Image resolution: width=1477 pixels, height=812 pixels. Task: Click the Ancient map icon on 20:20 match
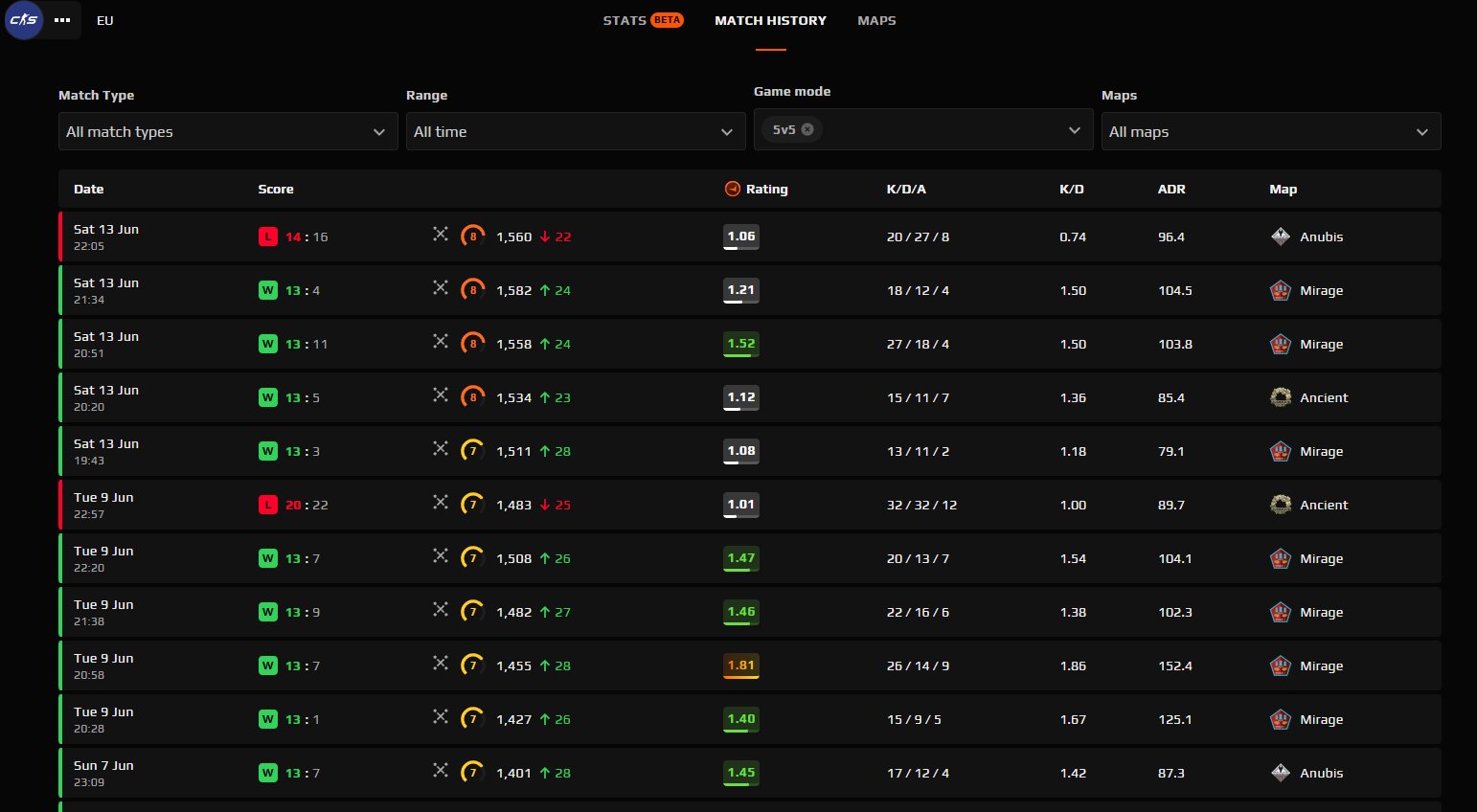point(1281,397)
